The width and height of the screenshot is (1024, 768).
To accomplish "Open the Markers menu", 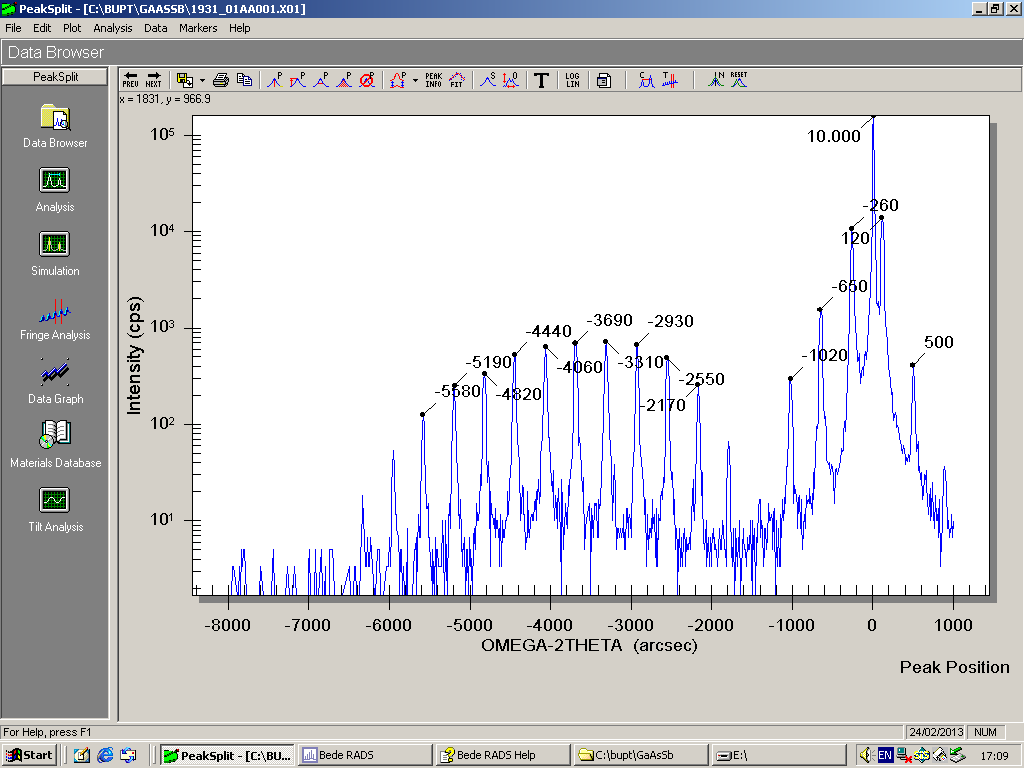I will (198, 28).
